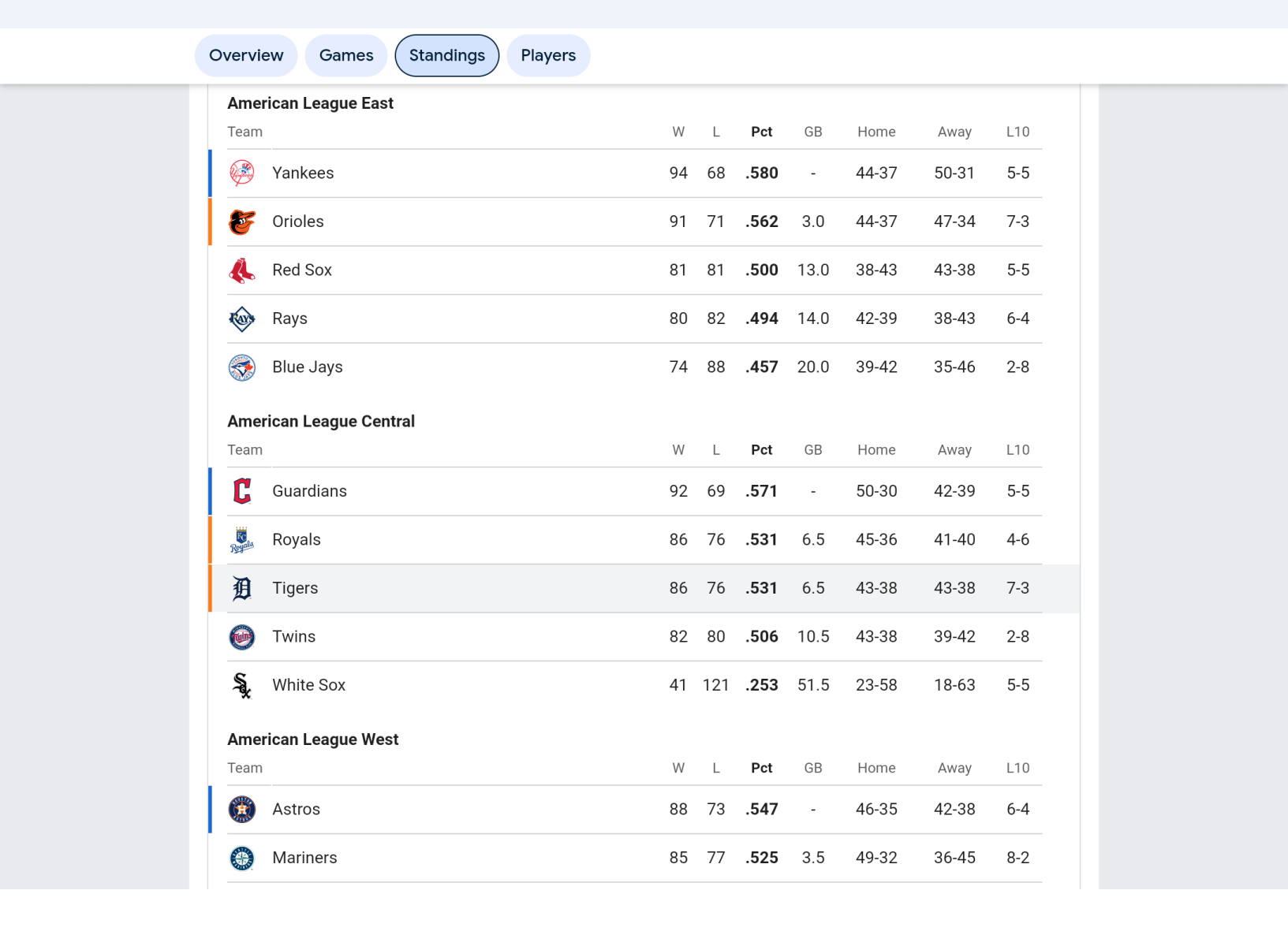Click the Yankees winning percentage .580
Screen dimensions: 1288x946
click(x=762, y=173)
